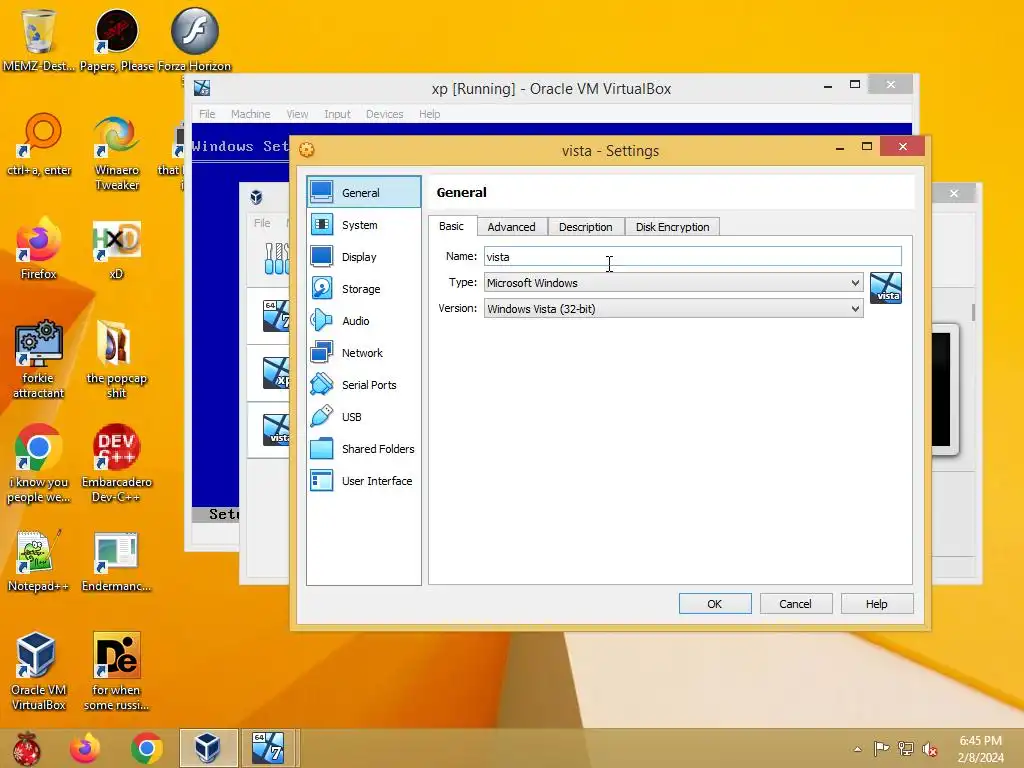Open the popcap folder on desktop
The height and width of the screenshot is (768, 1024).
click(x=117, y=360)
